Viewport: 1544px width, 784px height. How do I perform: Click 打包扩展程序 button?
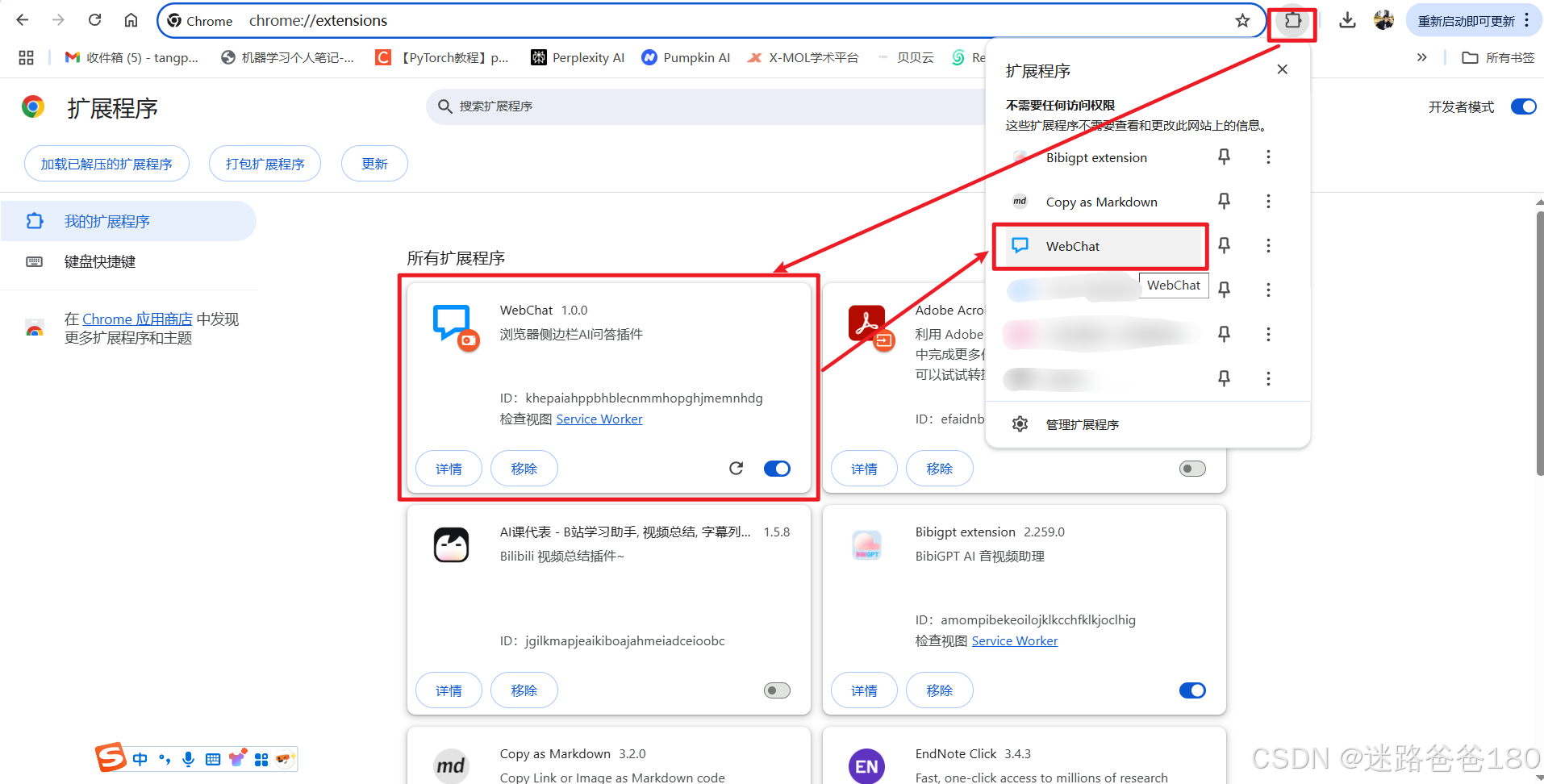[x=265, y=164]
